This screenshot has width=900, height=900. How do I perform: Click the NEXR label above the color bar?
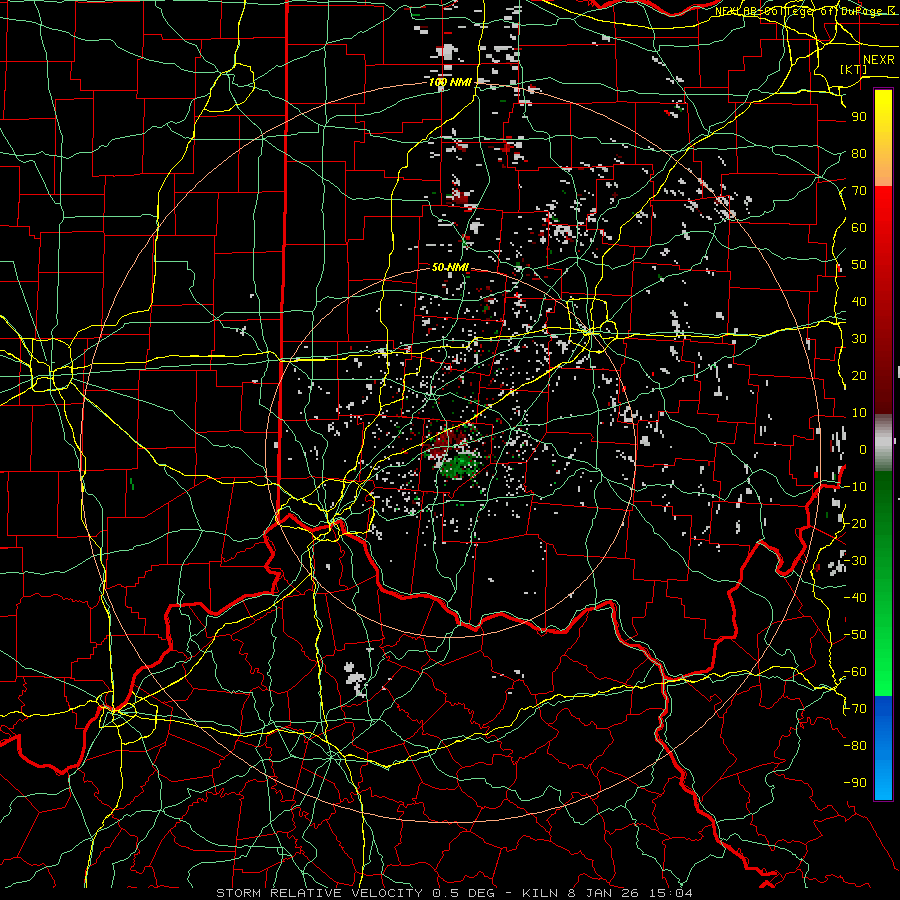[x=879, y=60]
